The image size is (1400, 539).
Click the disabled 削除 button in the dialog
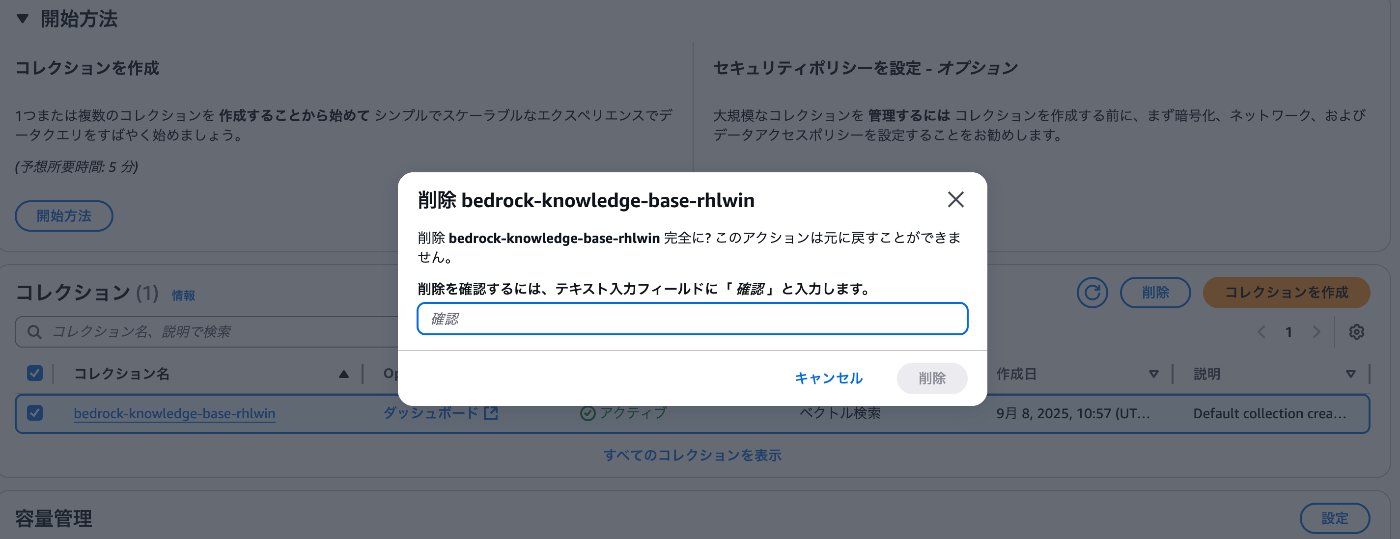pyautogui.click(x=932, y=378)
